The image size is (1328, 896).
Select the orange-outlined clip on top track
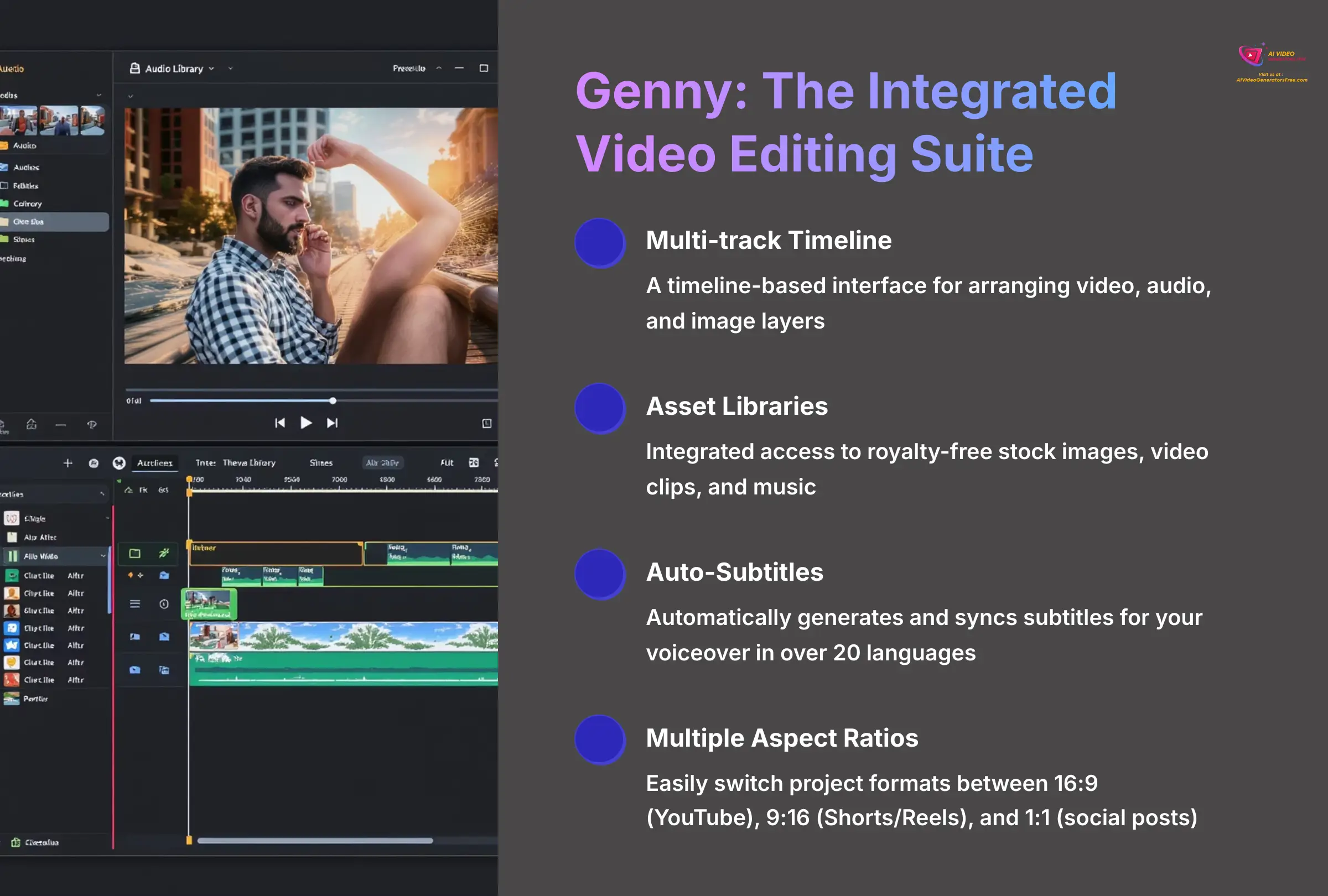pos(276,554)
